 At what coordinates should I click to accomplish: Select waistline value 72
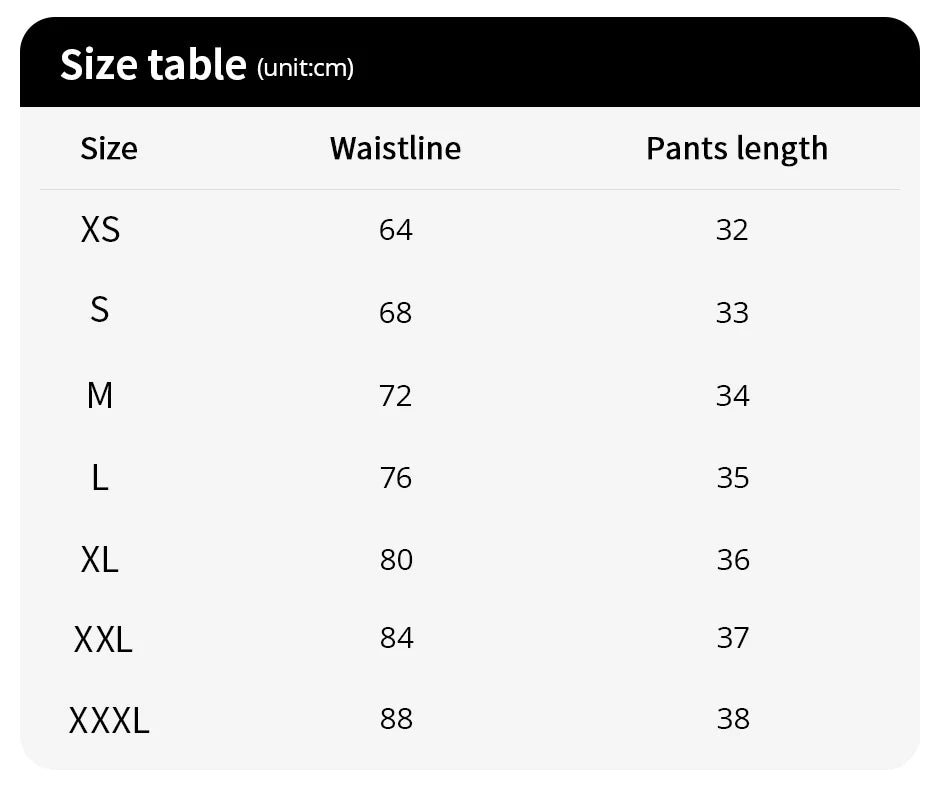395,396
